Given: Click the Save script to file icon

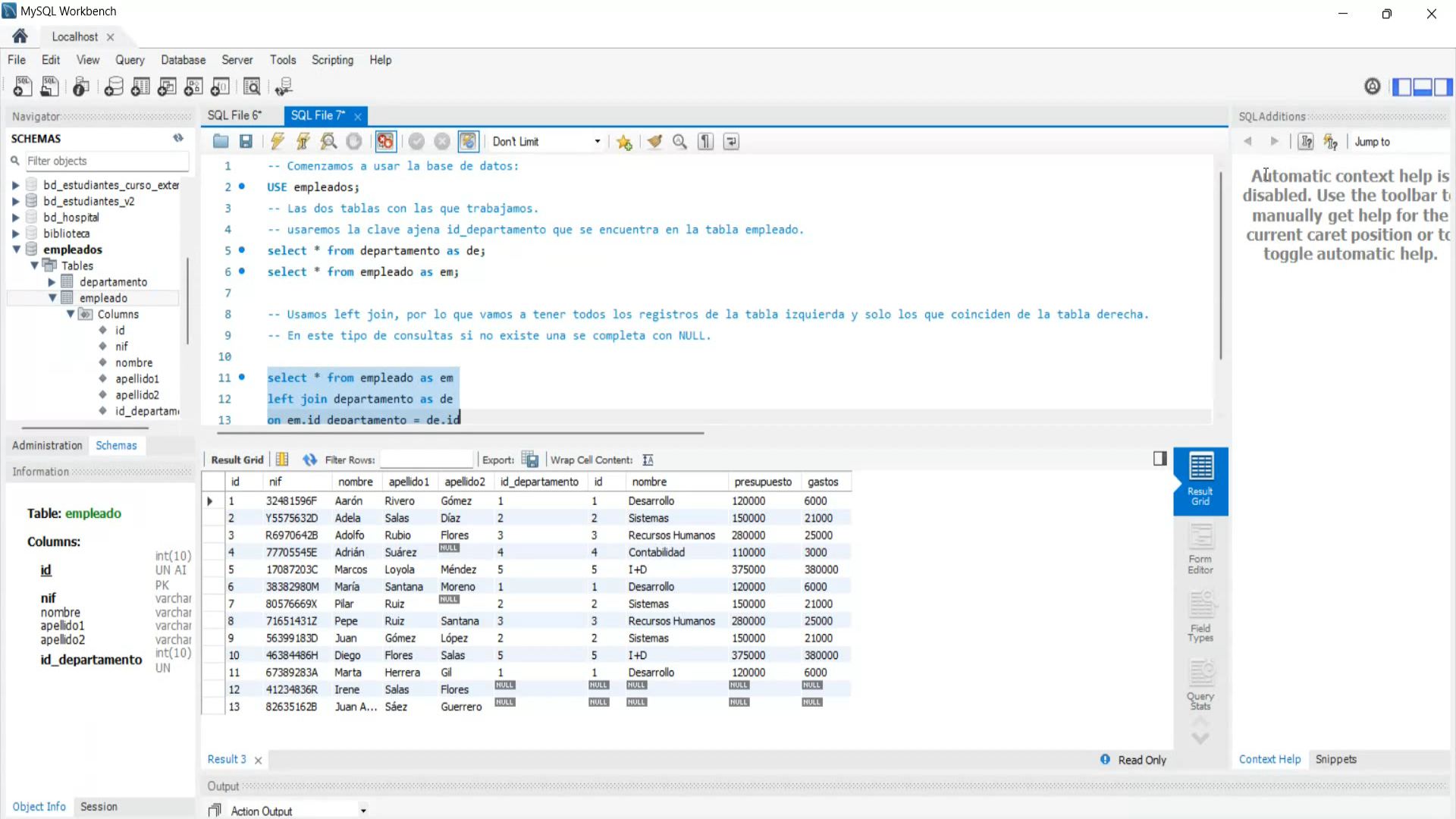Looking at the screenshot, I should click(246, 141).
